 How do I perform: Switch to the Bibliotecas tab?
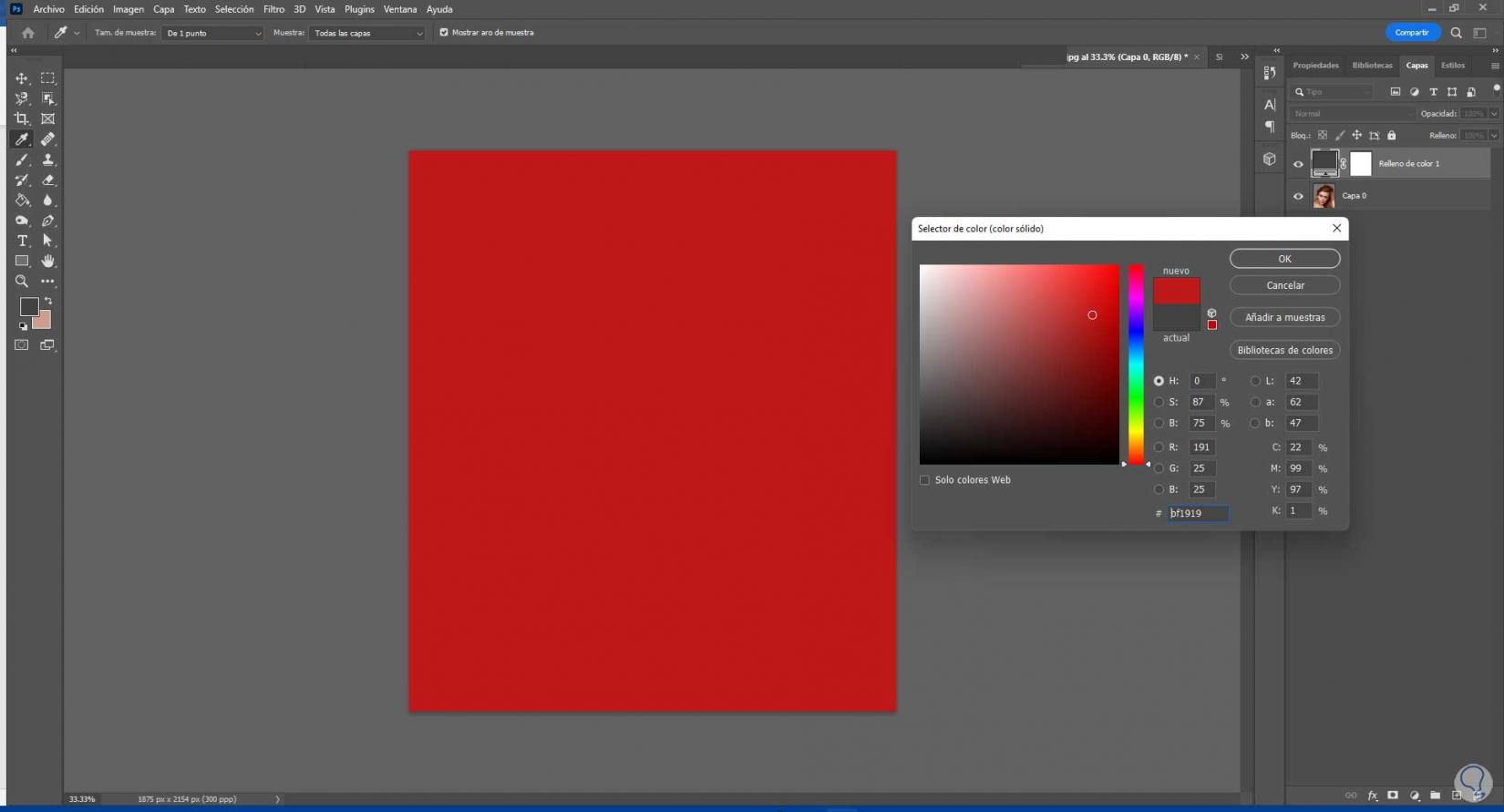[x=1372, y=66]
